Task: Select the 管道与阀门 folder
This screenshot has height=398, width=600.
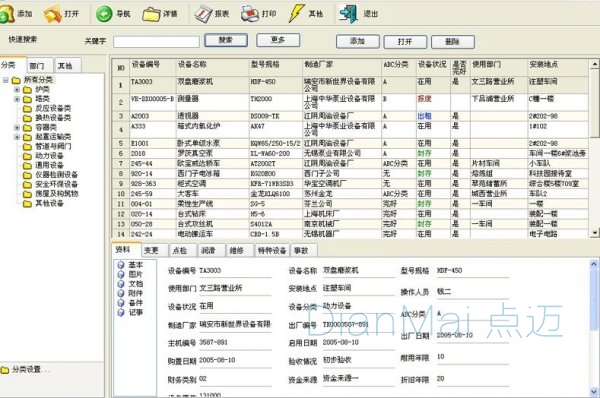Action: [47, 146]
